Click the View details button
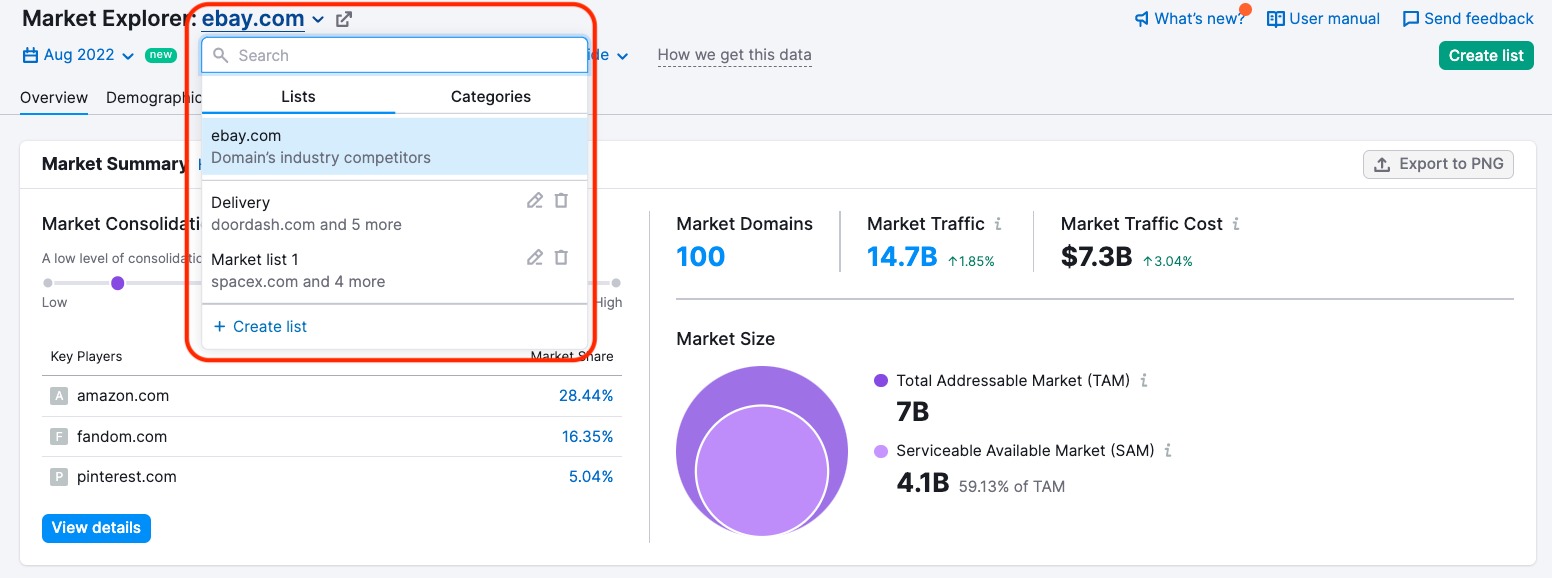This screenshot has height=578, width=1552. coord(96,528)
